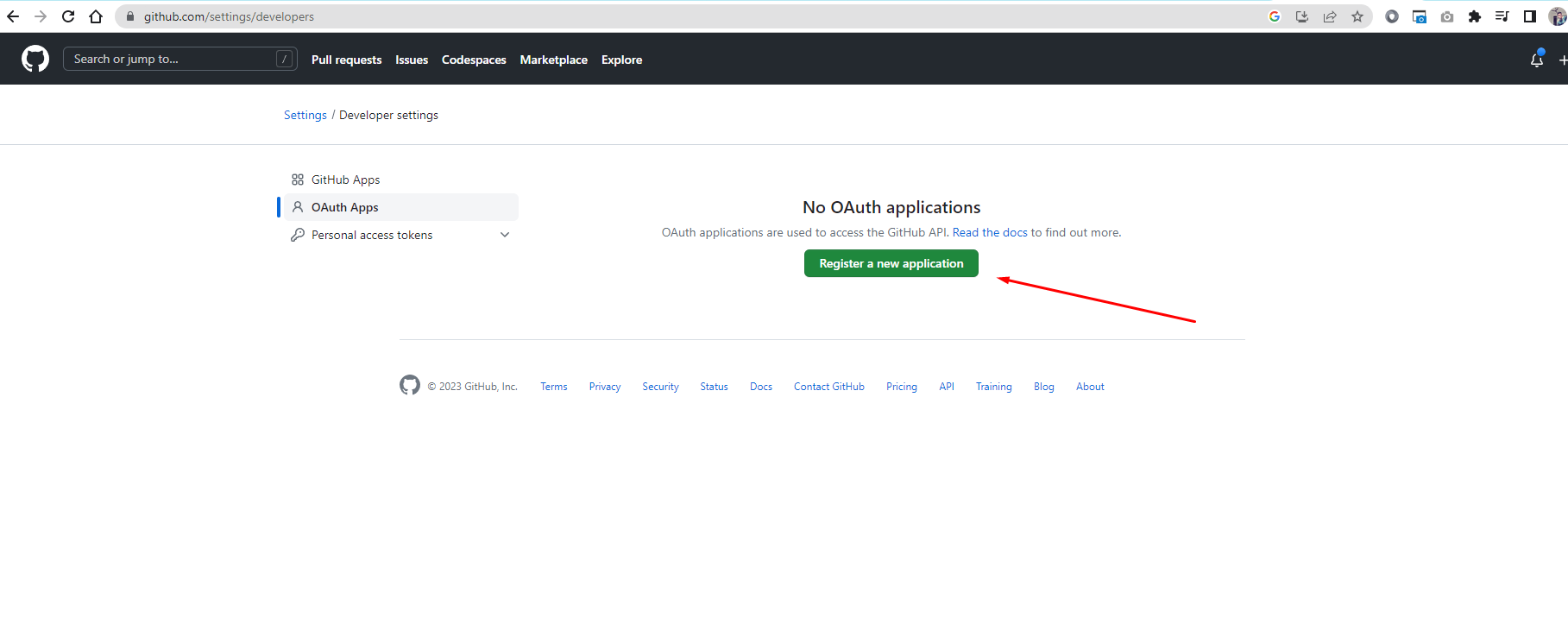Image resolution: width=1568 pixels, height=643 pixels.
Task: Go back using the browser back arrow
Action: pyautogui.click(x=13, y=16)
